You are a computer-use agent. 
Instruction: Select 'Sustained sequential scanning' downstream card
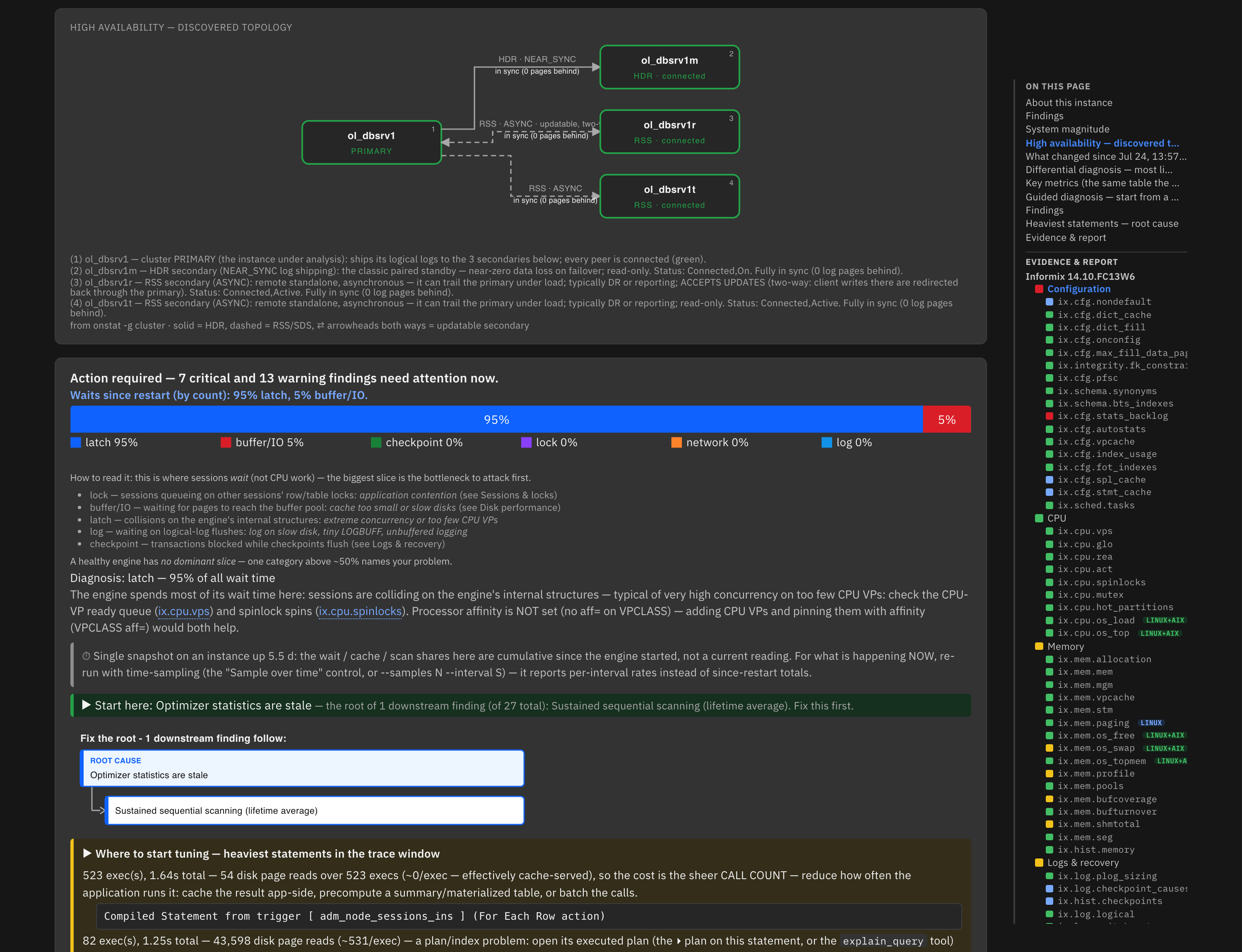click(x=315, y=811)
